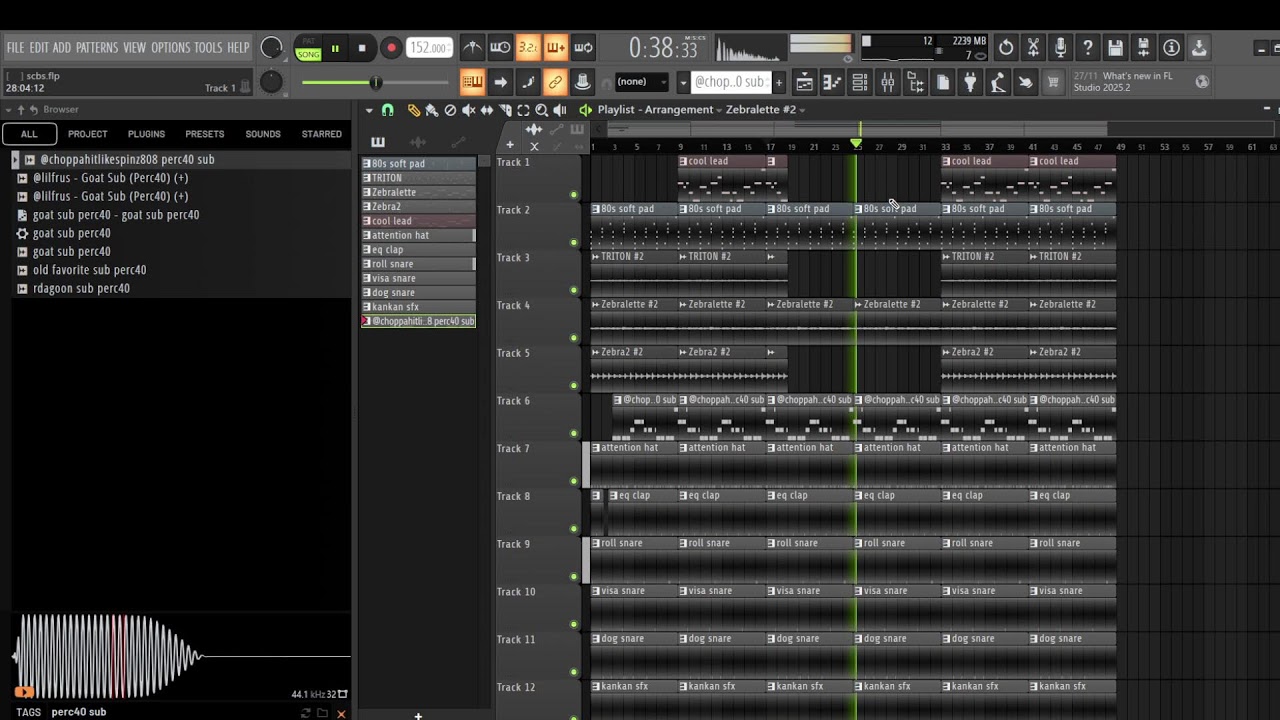
Task: Choose the select tool in the playlist toolbar
Action: (523, 110)
